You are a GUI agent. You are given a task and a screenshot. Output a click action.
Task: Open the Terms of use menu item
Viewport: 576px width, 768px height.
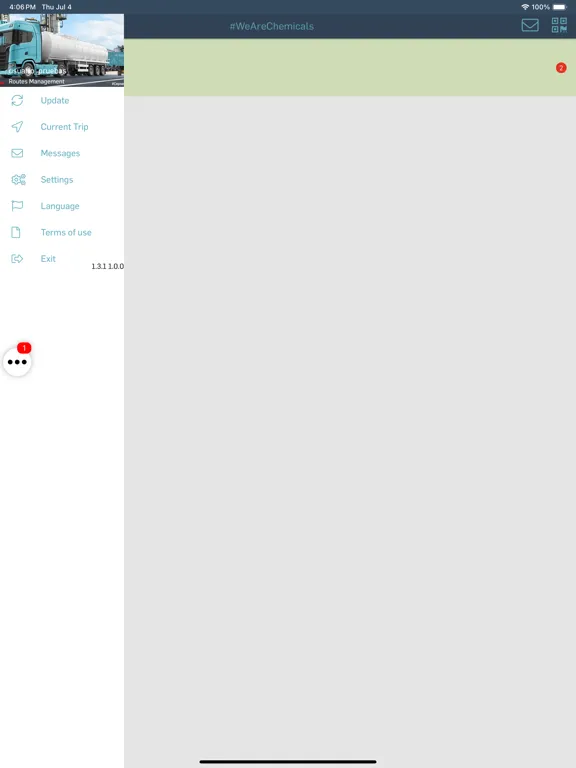pos(62,233)
